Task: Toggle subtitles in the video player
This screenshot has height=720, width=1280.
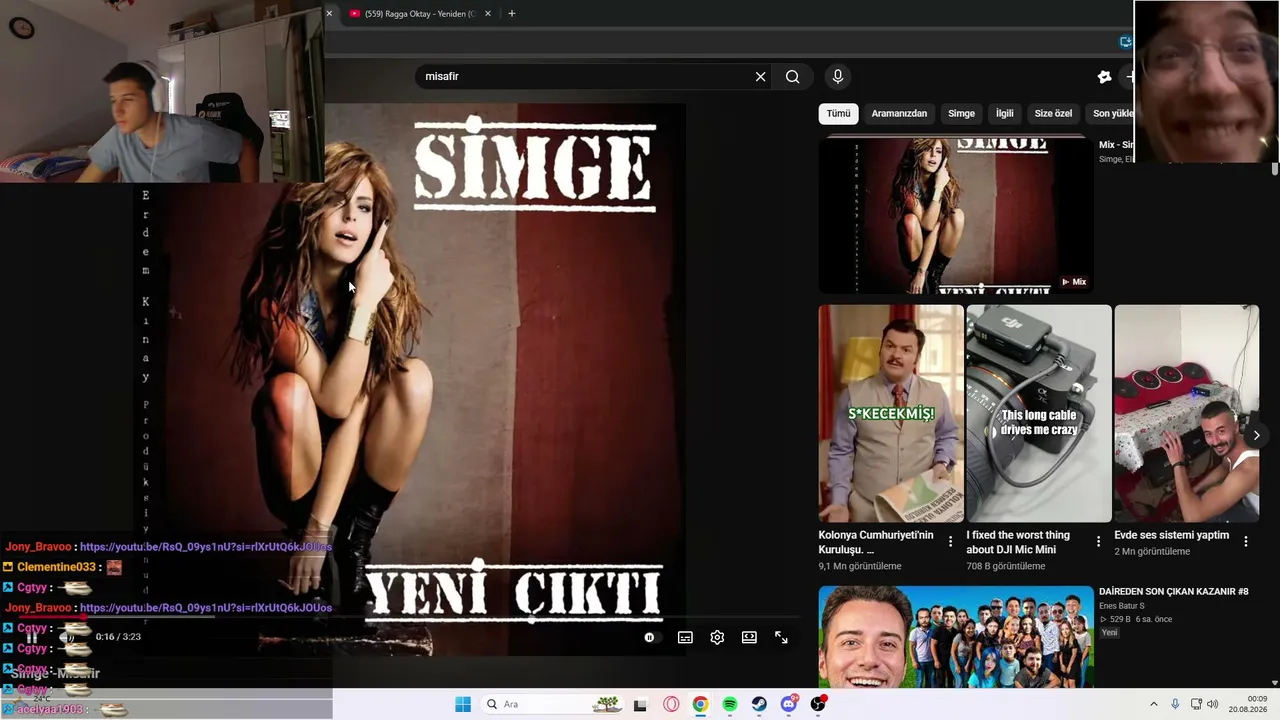Action: point(685,637)
